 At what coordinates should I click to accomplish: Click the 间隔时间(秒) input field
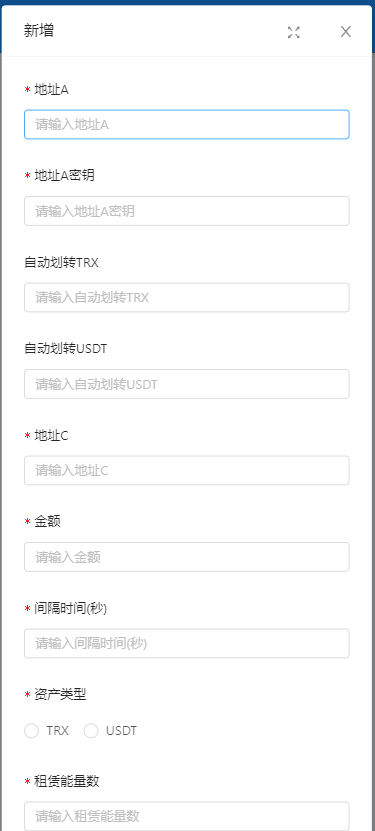point(186,643)
